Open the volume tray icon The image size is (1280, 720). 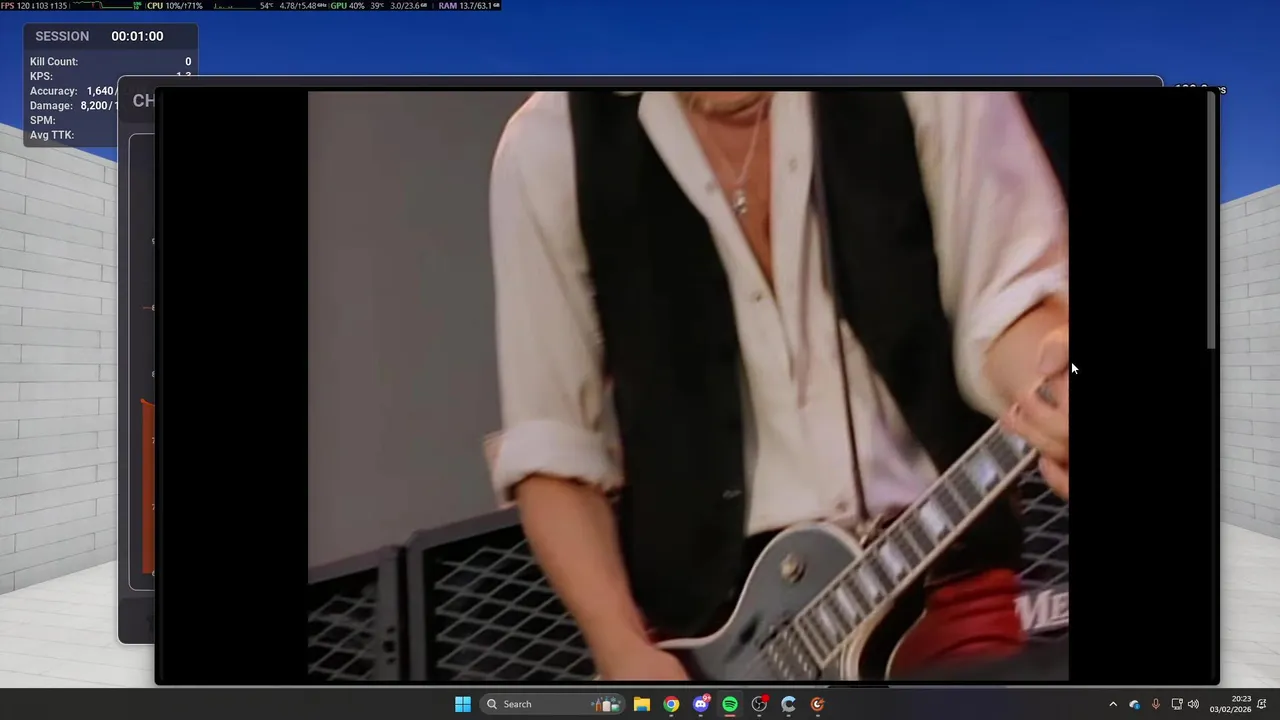pyautogui.click(x=1193, y=704)
